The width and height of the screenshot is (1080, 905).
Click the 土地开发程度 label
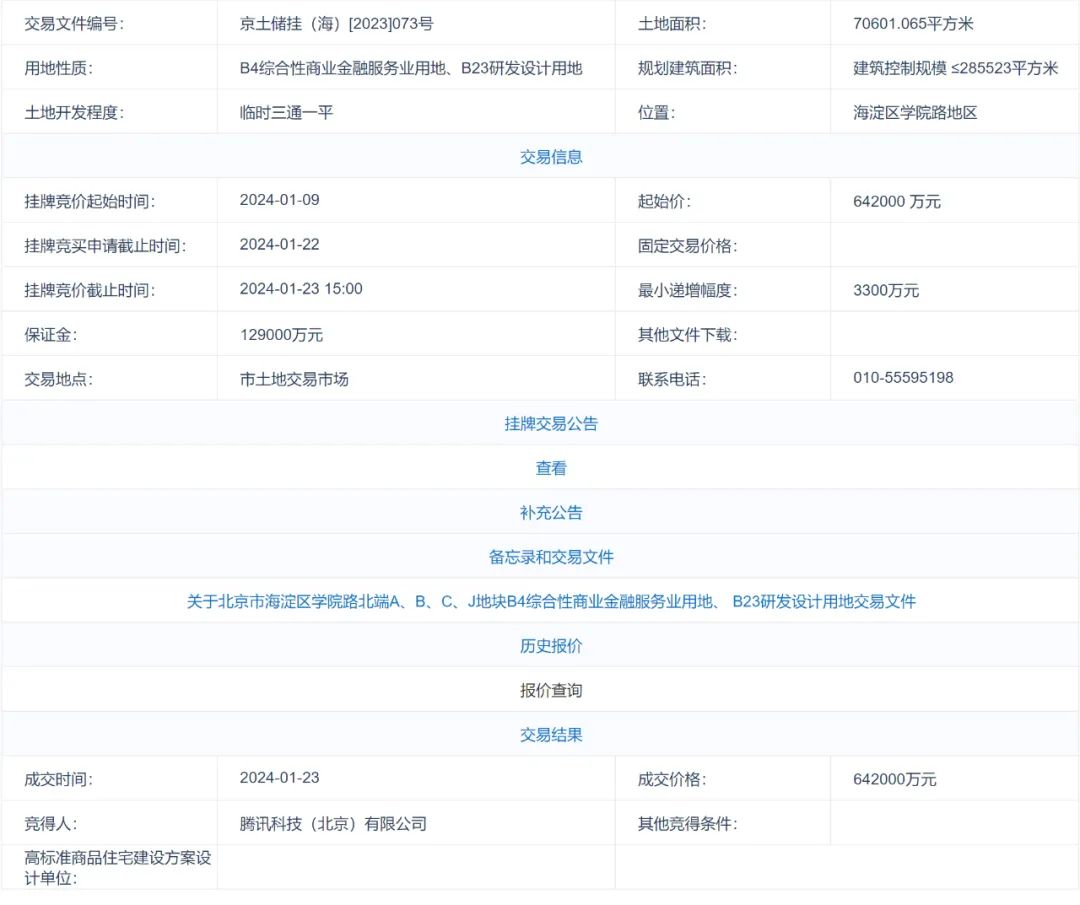74,113
